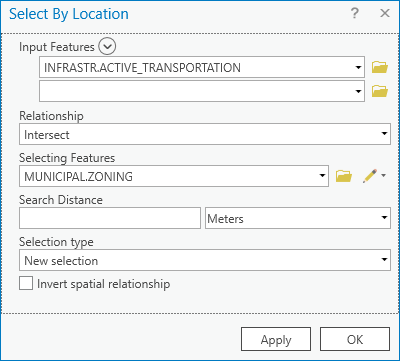400x361 pixels.
Task: Close the Select By Location dialog
Action: point(385,14)
